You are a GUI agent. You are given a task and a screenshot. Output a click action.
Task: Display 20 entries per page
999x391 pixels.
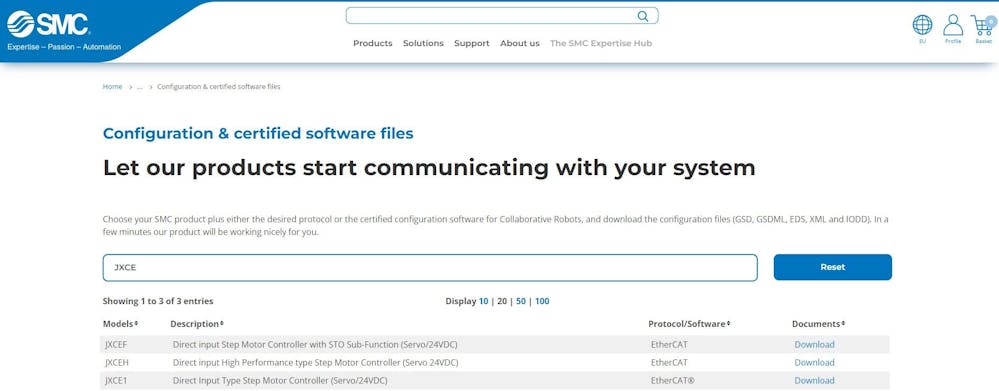pos(502,301)
